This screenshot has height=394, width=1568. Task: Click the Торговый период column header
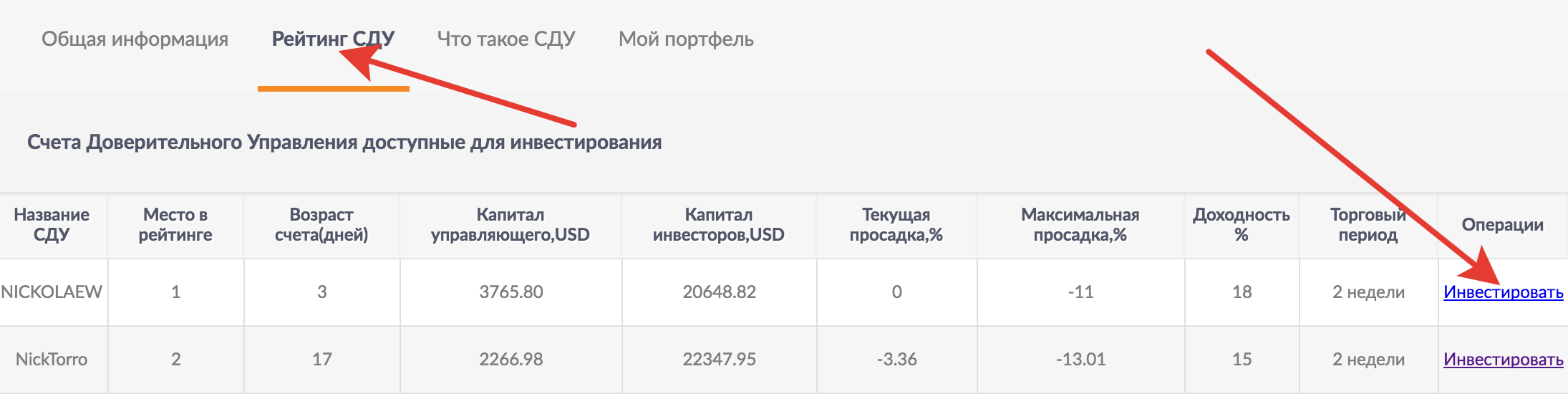click(x=1368, y=225)
